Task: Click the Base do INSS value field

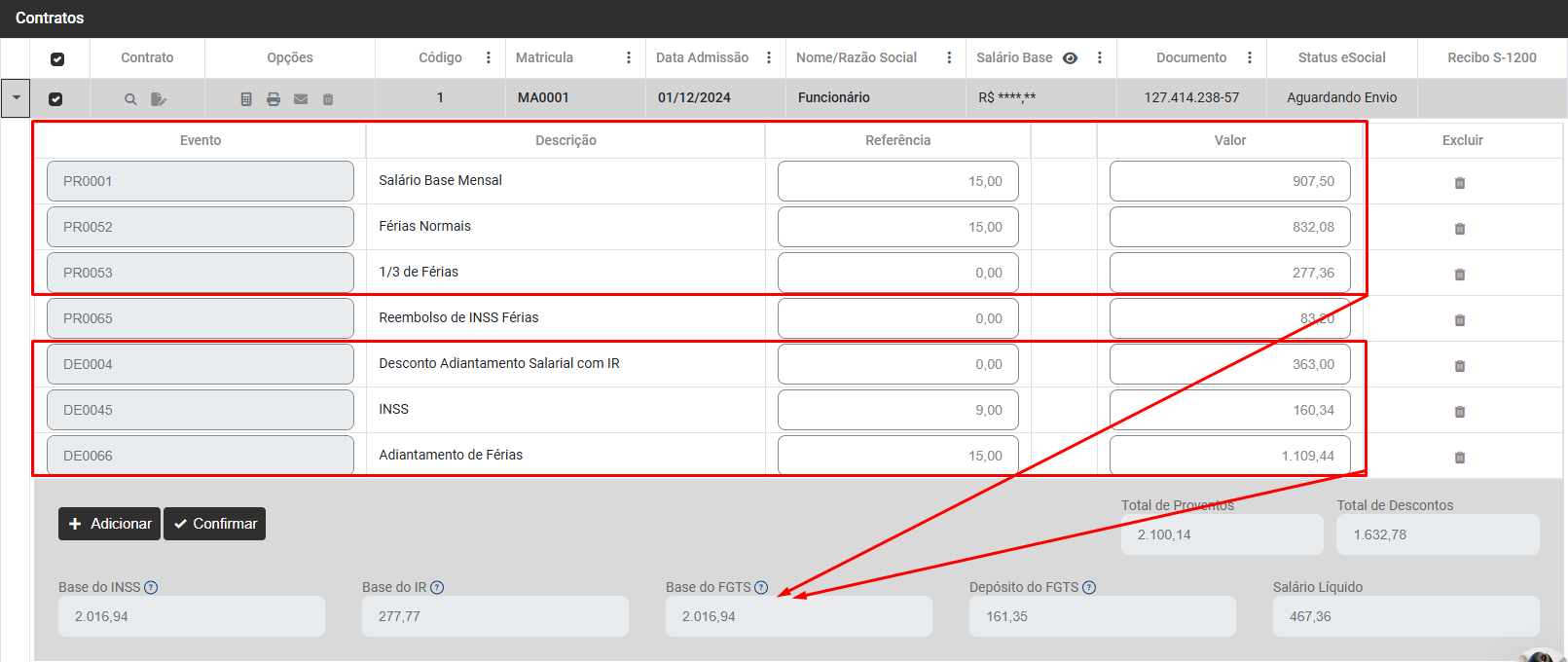Action: point(192,616)
